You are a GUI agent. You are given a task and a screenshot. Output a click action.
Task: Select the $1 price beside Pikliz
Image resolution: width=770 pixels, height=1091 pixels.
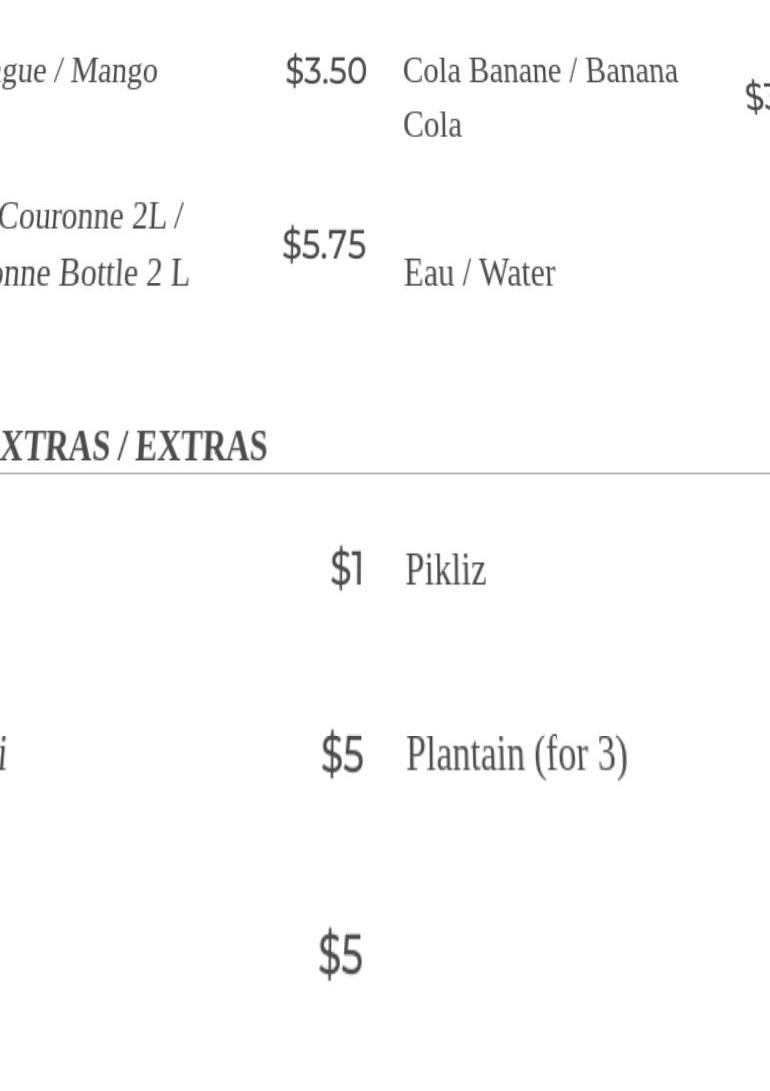click(346, 569)
